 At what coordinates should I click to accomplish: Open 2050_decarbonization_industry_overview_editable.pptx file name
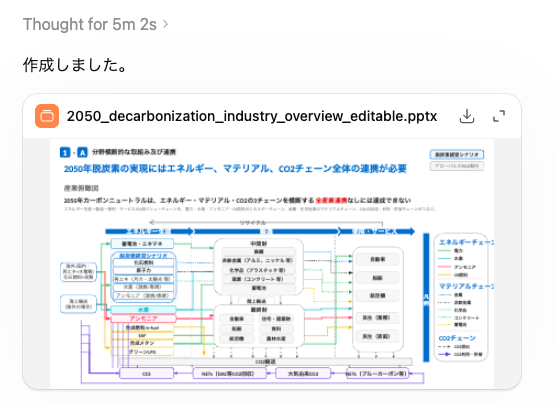252,116
